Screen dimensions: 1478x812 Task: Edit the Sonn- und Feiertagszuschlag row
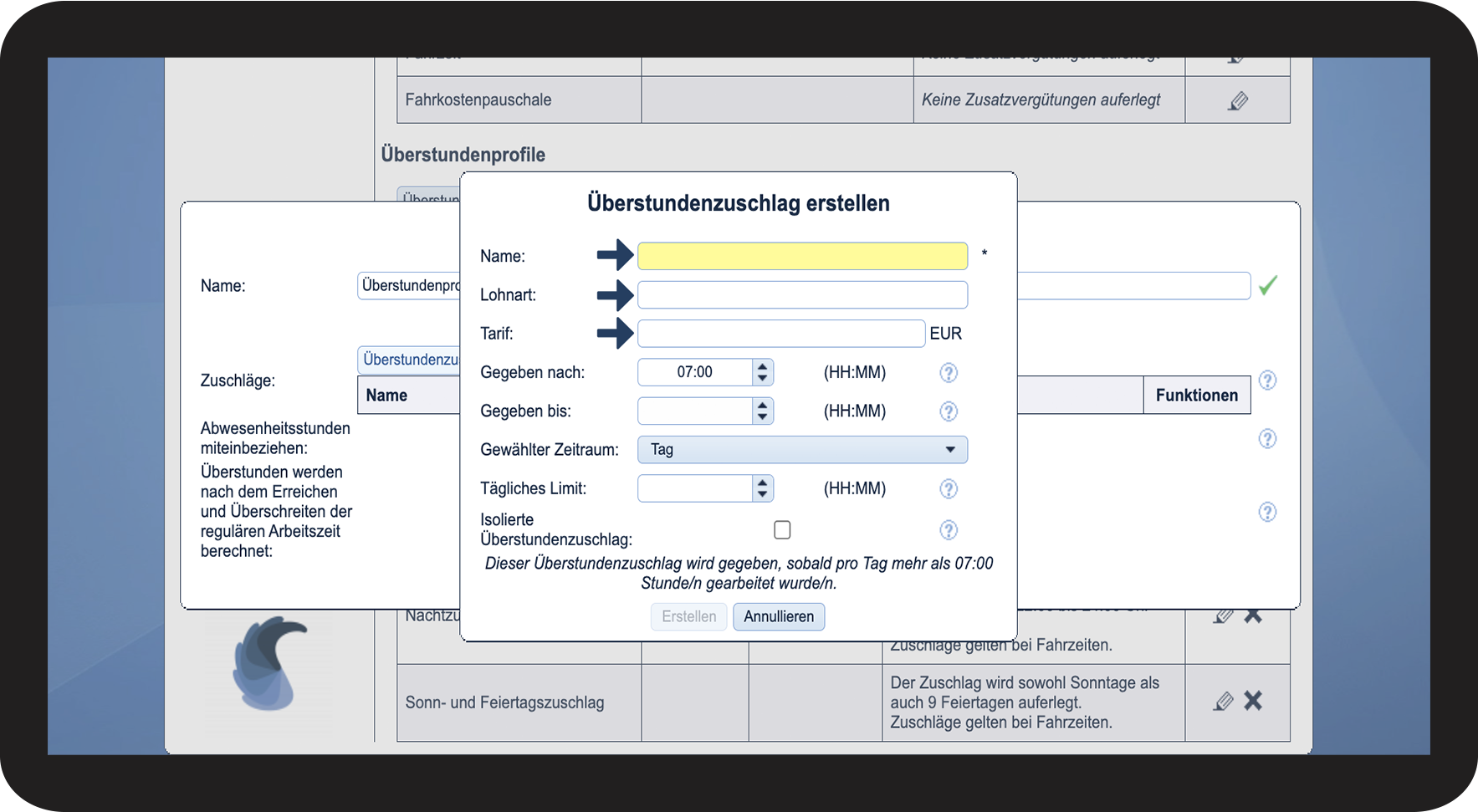point(1223,702)
